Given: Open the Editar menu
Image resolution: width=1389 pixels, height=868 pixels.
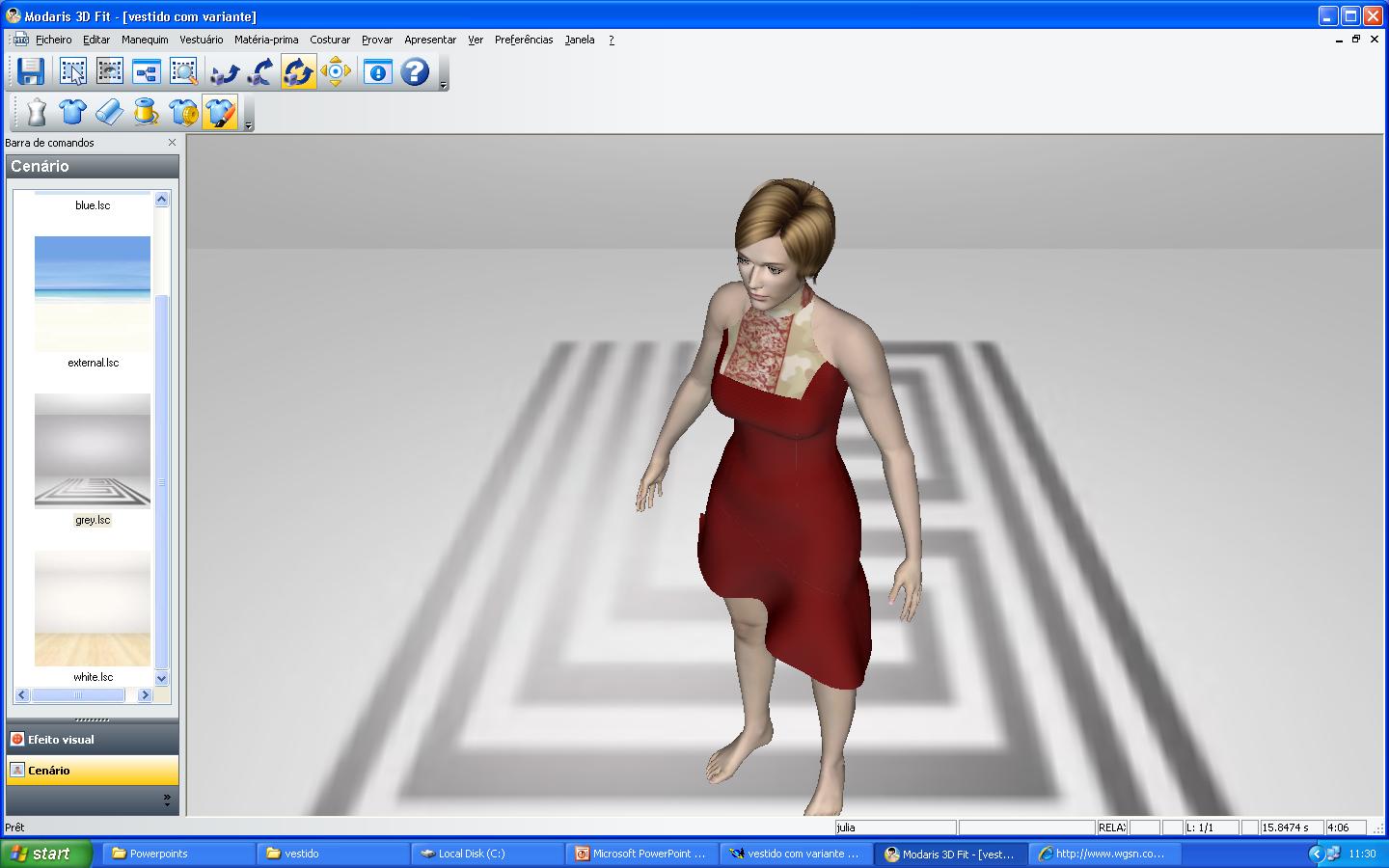Looking at the screenshot, I should pos(96,40).
